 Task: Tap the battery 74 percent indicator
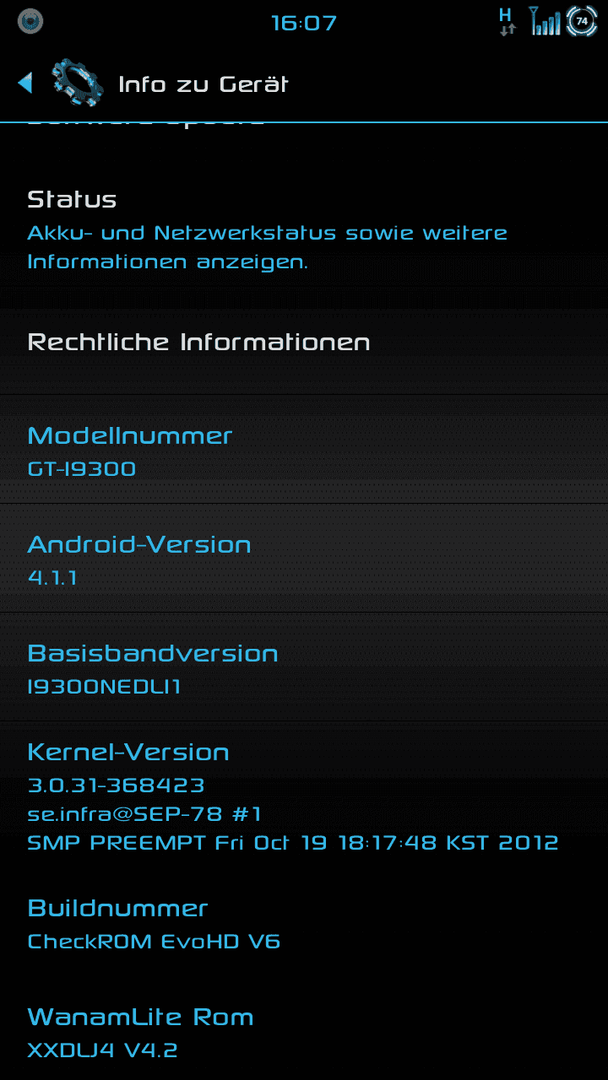(x=581, y=21)
